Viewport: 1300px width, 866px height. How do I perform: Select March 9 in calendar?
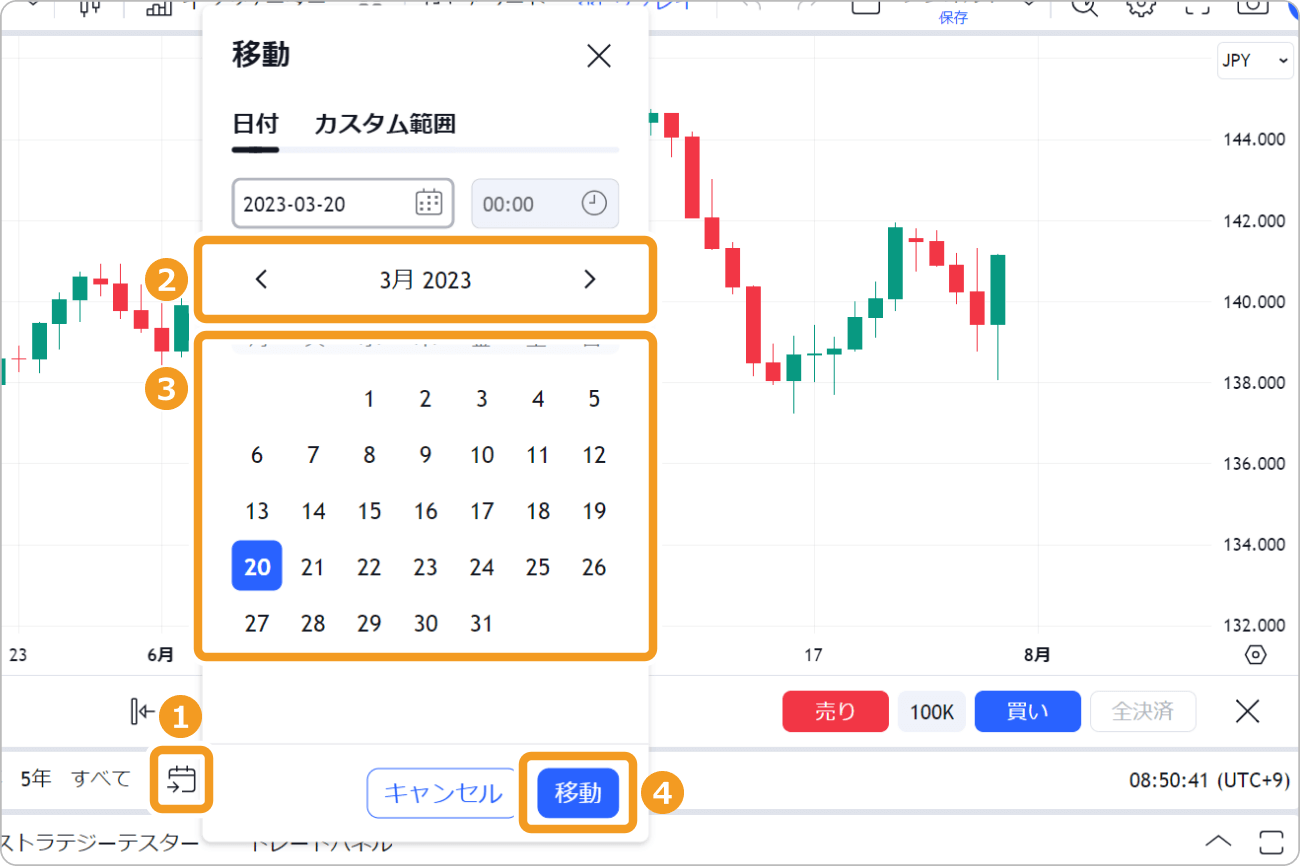coord(425,456)
